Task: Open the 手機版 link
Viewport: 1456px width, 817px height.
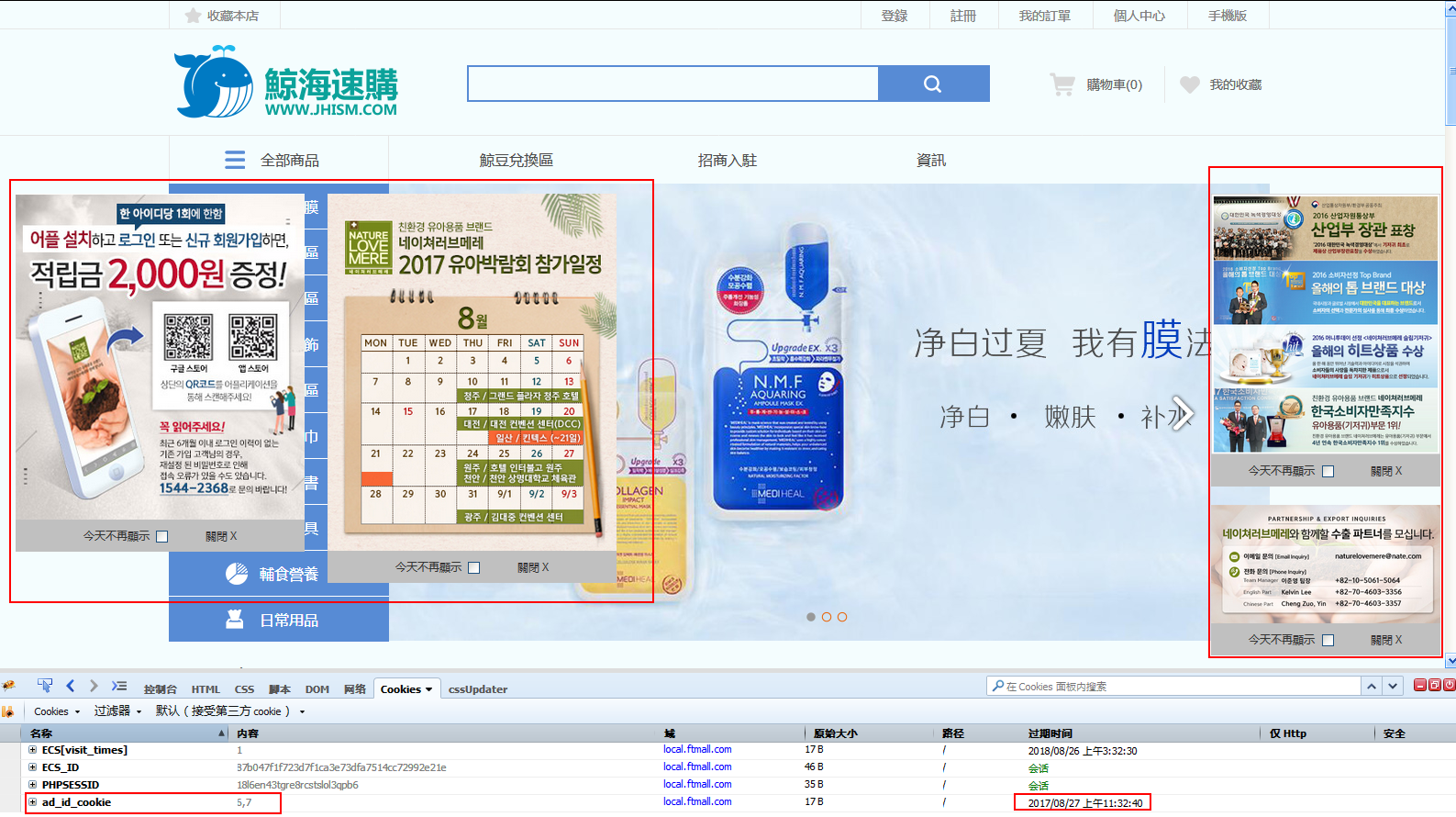Action: click(1228, 16)
